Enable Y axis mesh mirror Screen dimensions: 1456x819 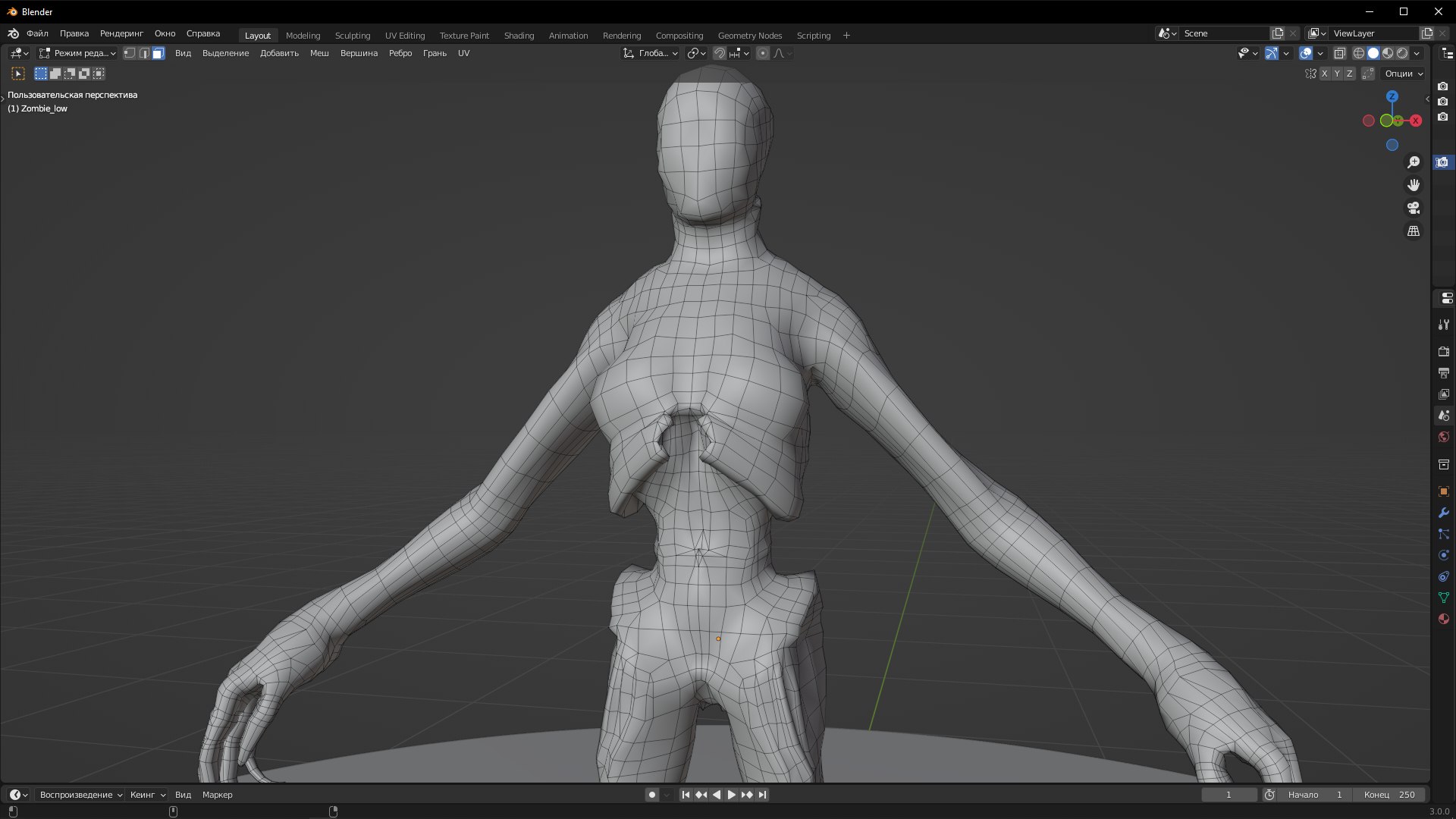click(x=1337, y=74)
